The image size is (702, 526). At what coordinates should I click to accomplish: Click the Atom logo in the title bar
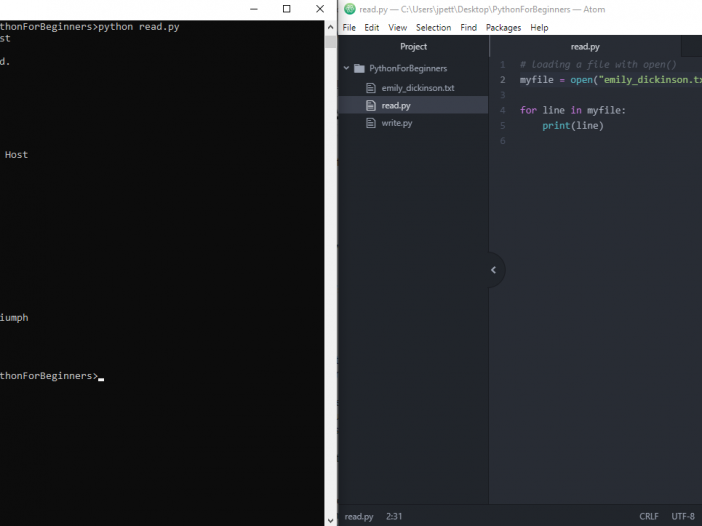coord(350,9)
